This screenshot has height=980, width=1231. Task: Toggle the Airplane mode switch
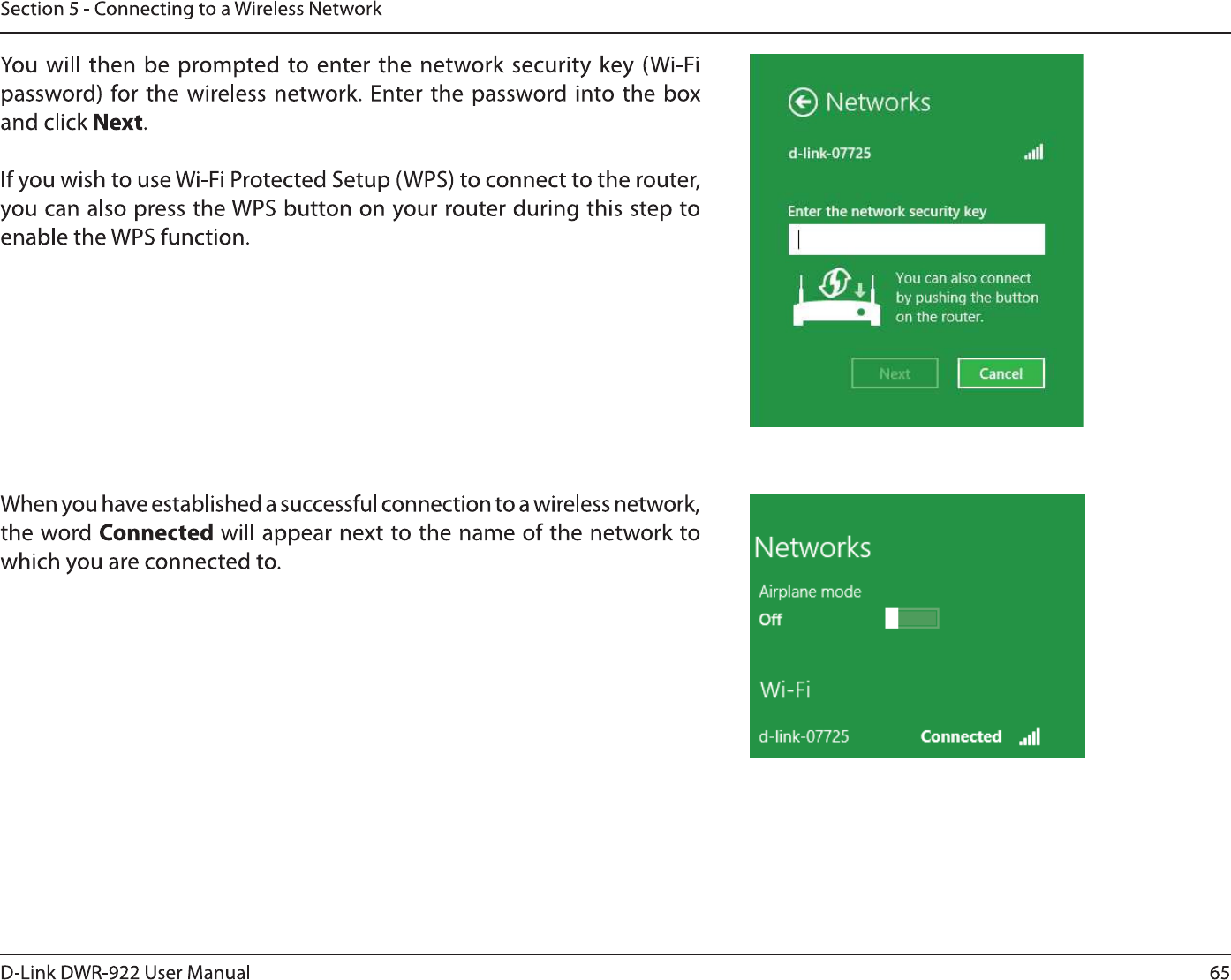pyautogui.click(x=911, y=618)
